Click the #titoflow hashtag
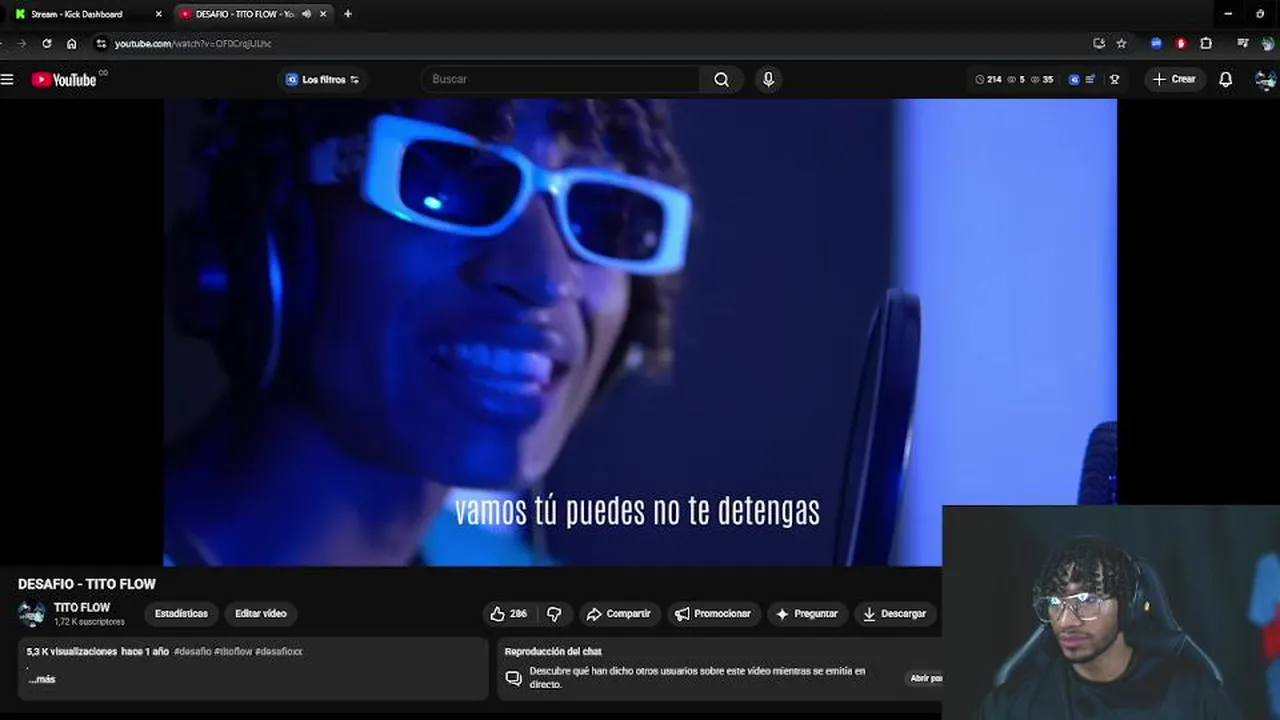 [x=233, y=651]
